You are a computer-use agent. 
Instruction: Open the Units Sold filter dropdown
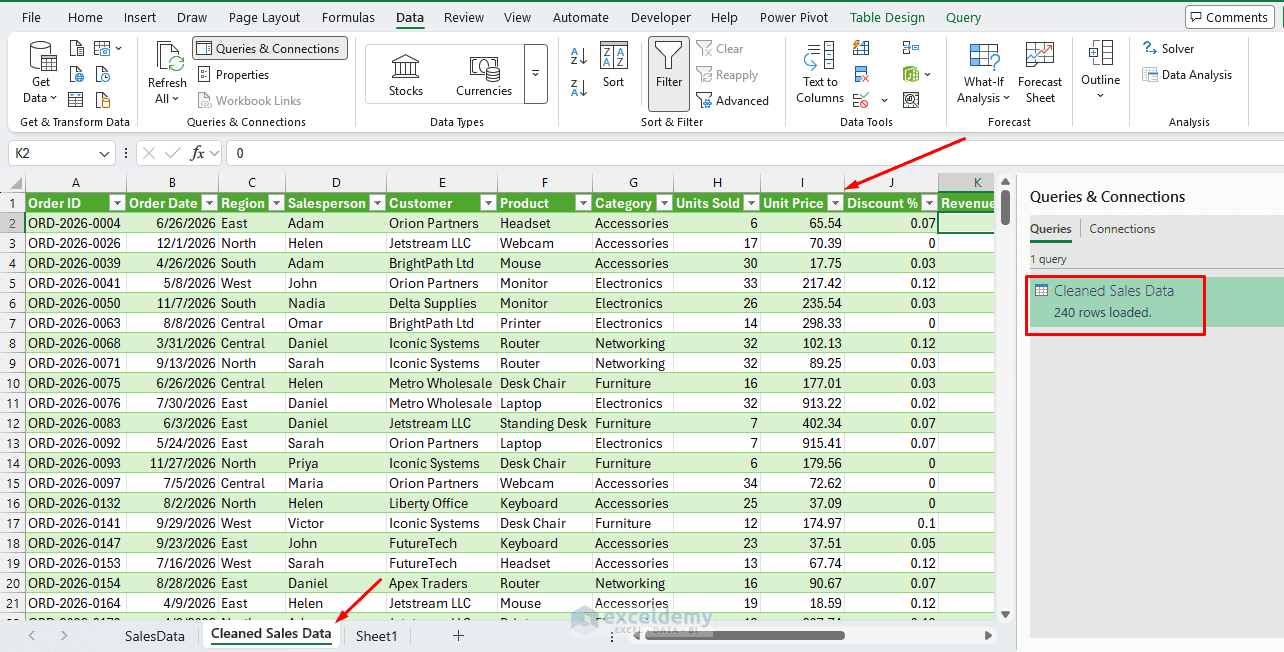(750, 203)
